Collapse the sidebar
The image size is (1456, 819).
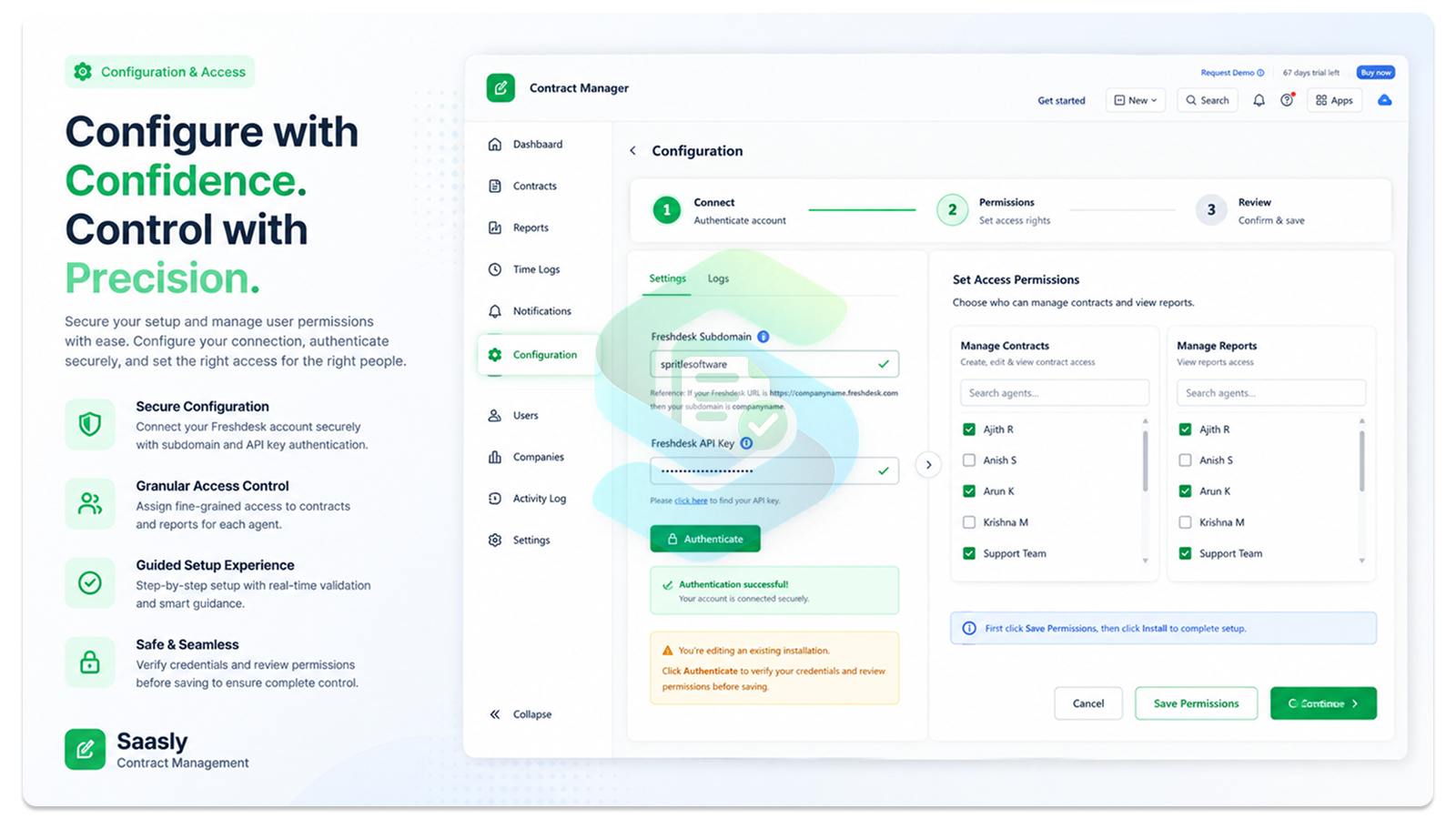(521, 714)
